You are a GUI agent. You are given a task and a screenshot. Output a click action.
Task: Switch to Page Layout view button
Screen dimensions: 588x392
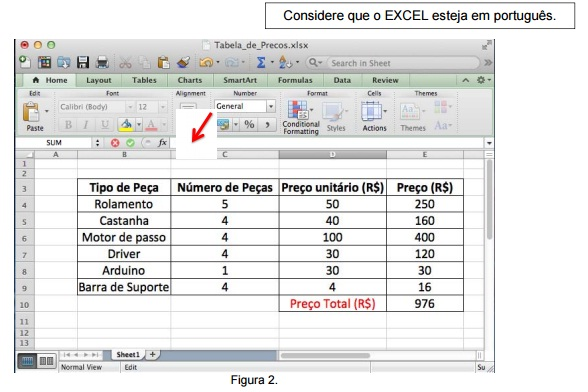click(46, 361)
